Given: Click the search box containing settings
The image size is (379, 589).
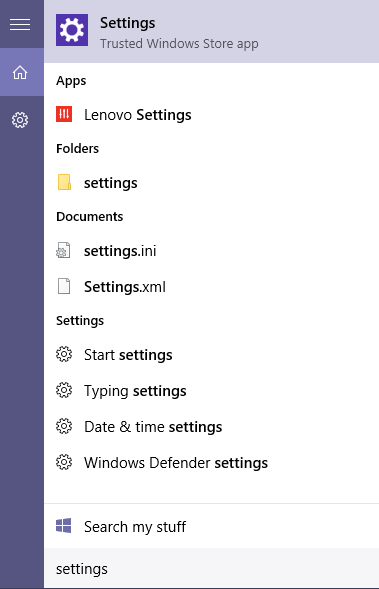Looking at the screenshot, I should click(x=211, y=569).
